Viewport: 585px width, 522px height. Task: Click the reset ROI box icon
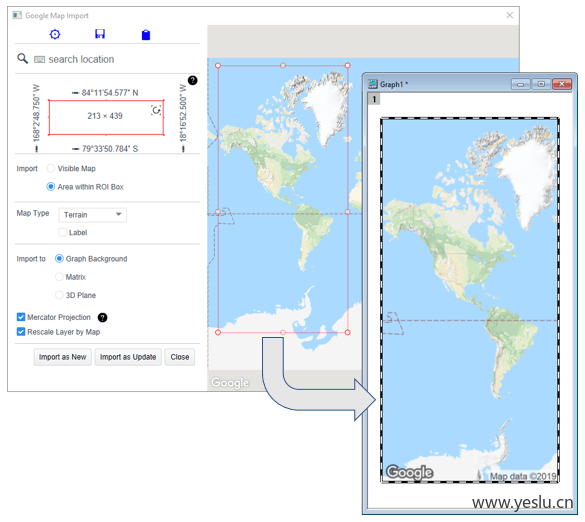156,110
